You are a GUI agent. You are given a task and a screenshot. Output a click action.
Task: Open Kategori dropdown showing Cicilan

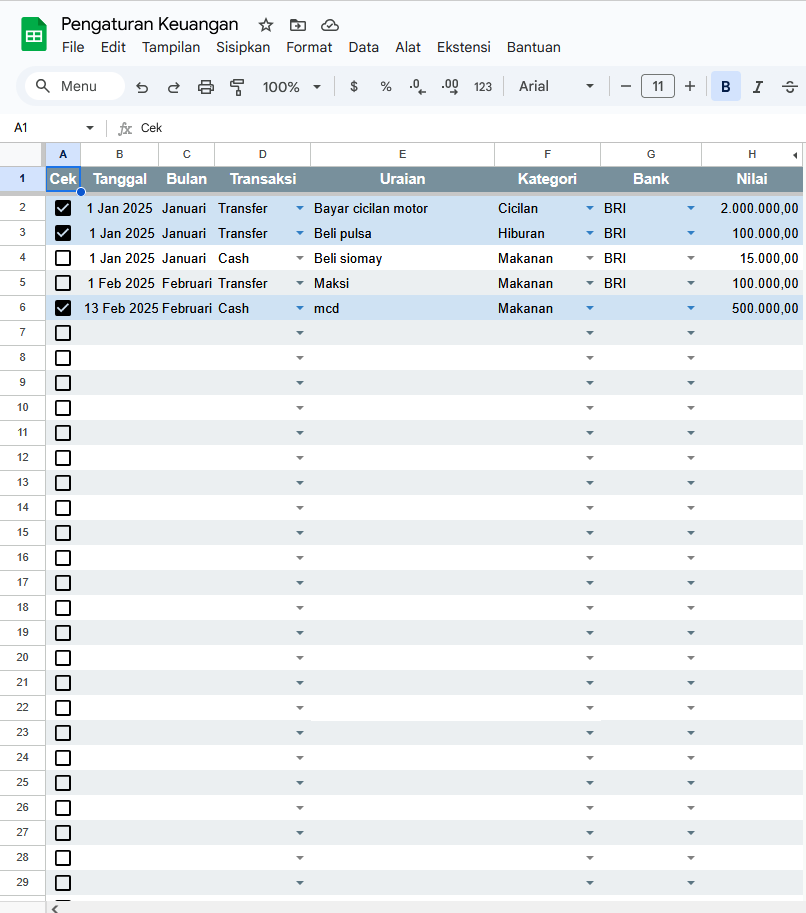pos(590,208)
